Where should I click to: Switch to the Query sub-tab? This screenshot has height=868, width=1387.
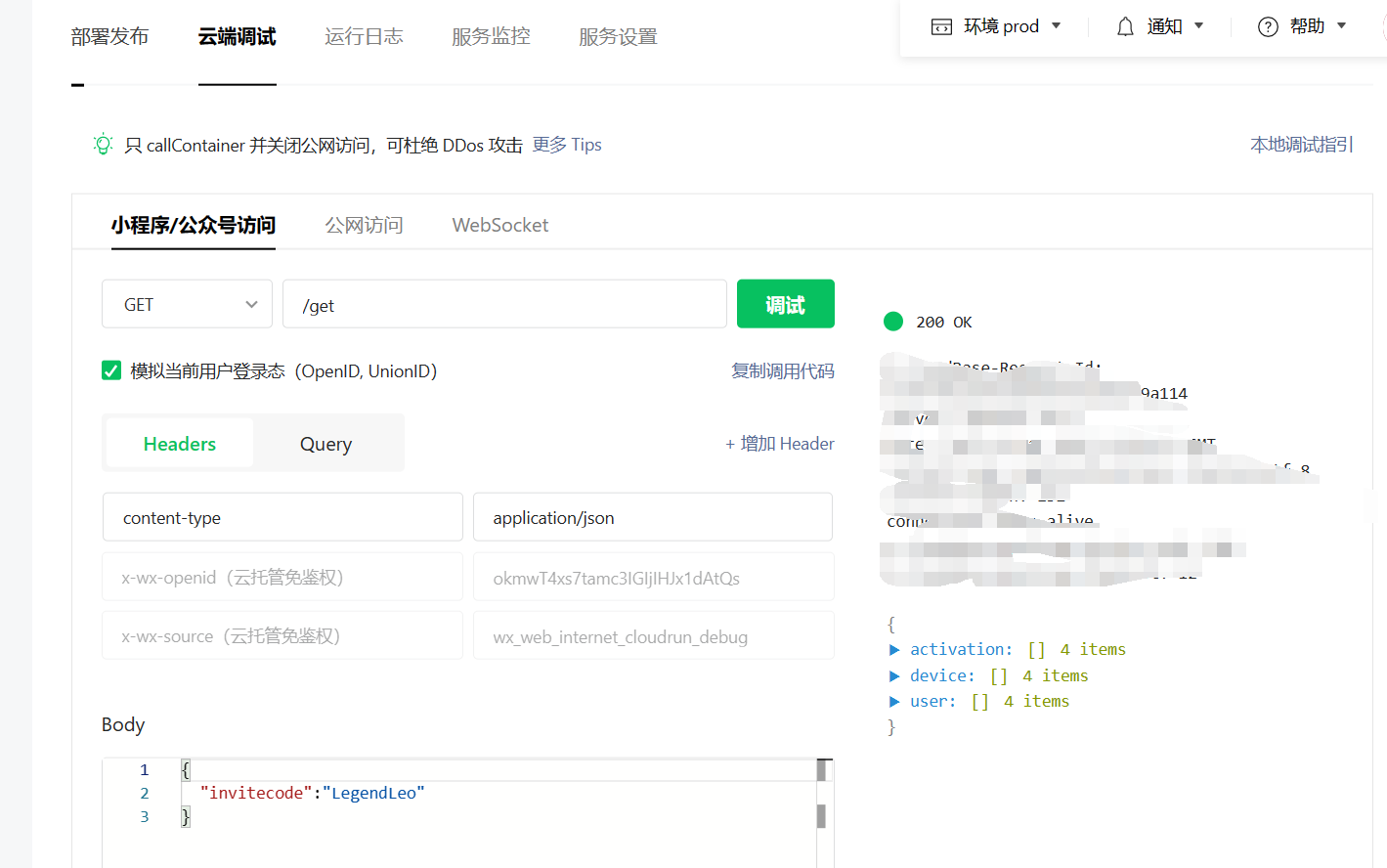click(x=325, y=444)
